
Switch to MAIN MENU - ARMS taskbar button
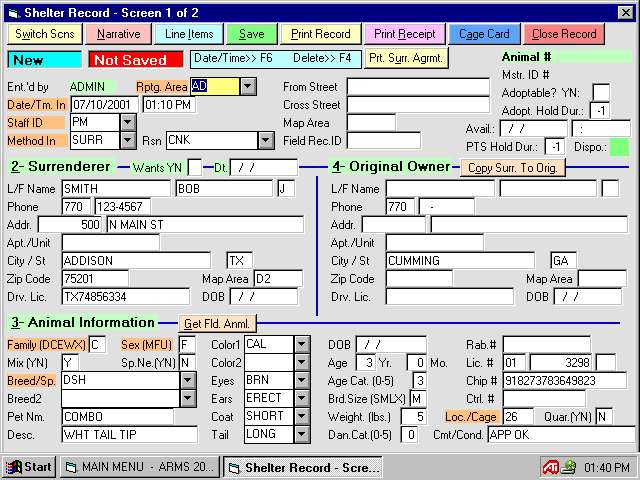[140, 467]
